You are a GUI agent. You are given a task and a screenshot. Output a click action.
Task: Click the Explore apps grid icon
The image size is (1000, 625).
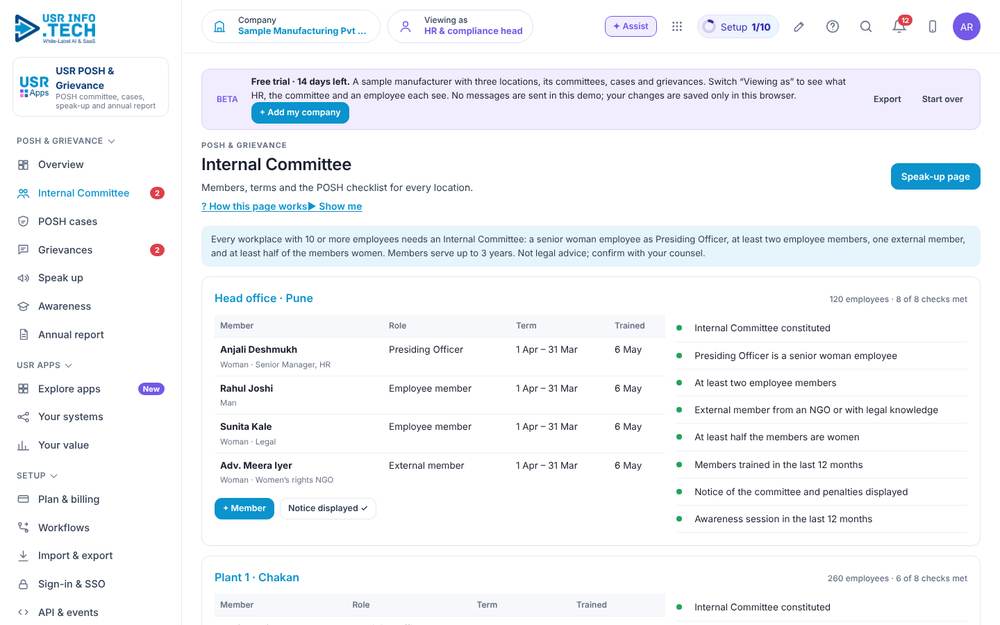click(x=23, y=389)
